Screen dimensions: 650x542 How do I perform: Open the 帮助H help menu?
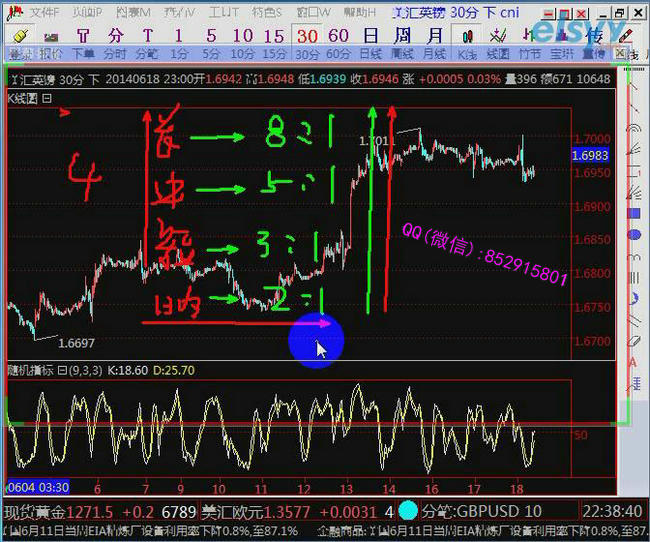point(360,12)
